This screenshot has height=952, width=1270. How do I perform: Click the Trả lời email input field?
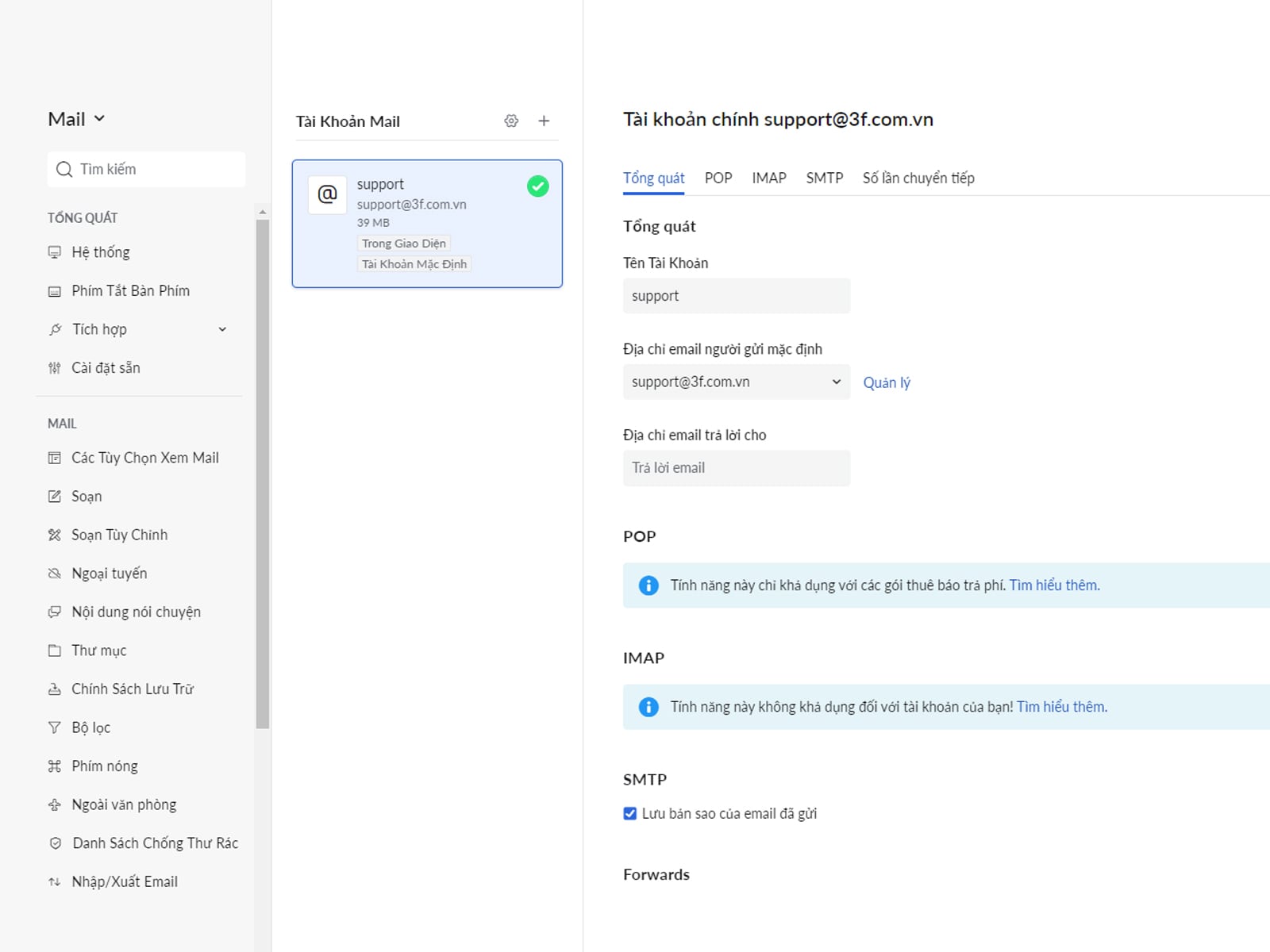click(737, 468)
